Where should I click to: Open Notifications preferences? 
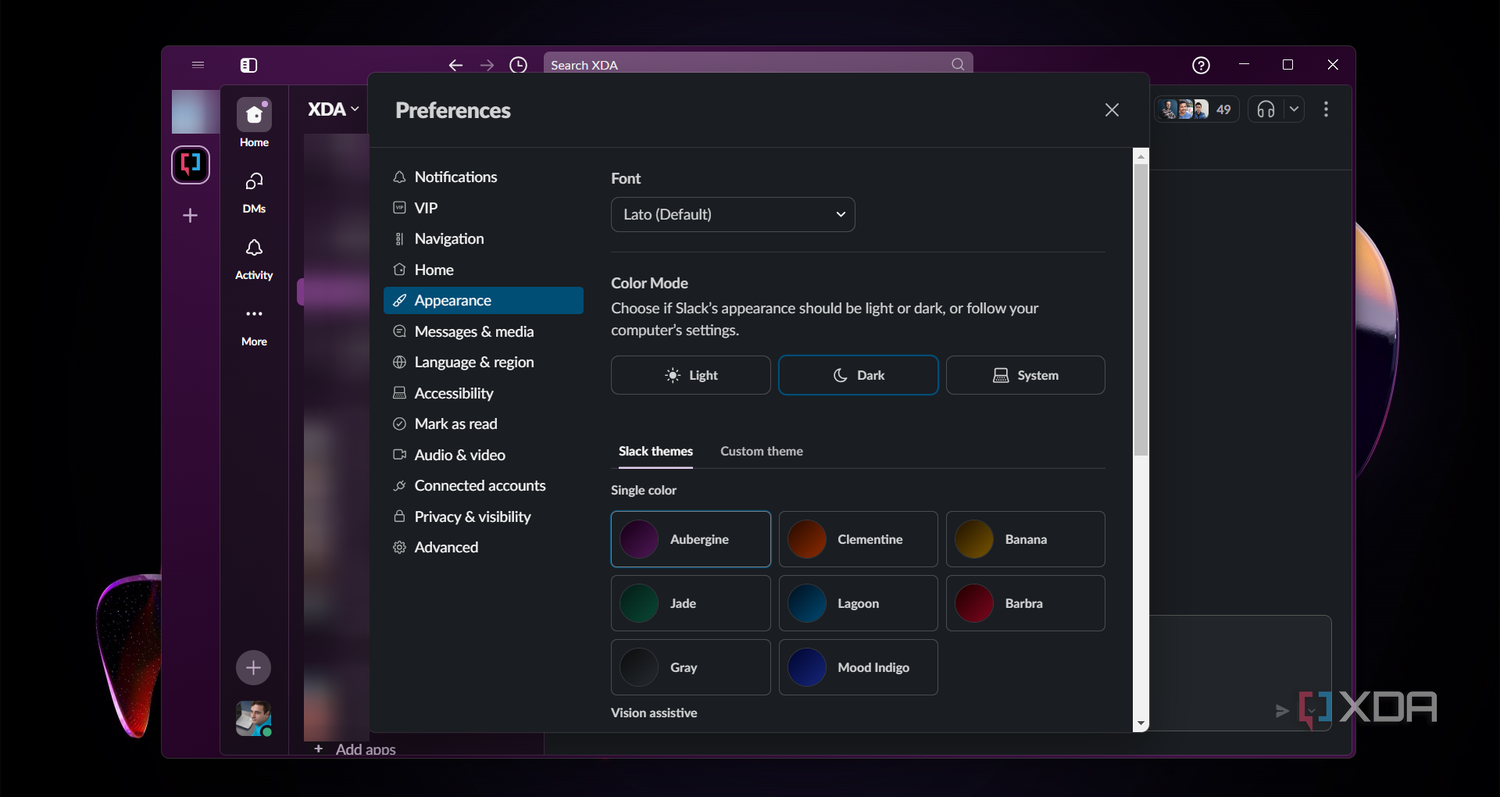point(484,177)
